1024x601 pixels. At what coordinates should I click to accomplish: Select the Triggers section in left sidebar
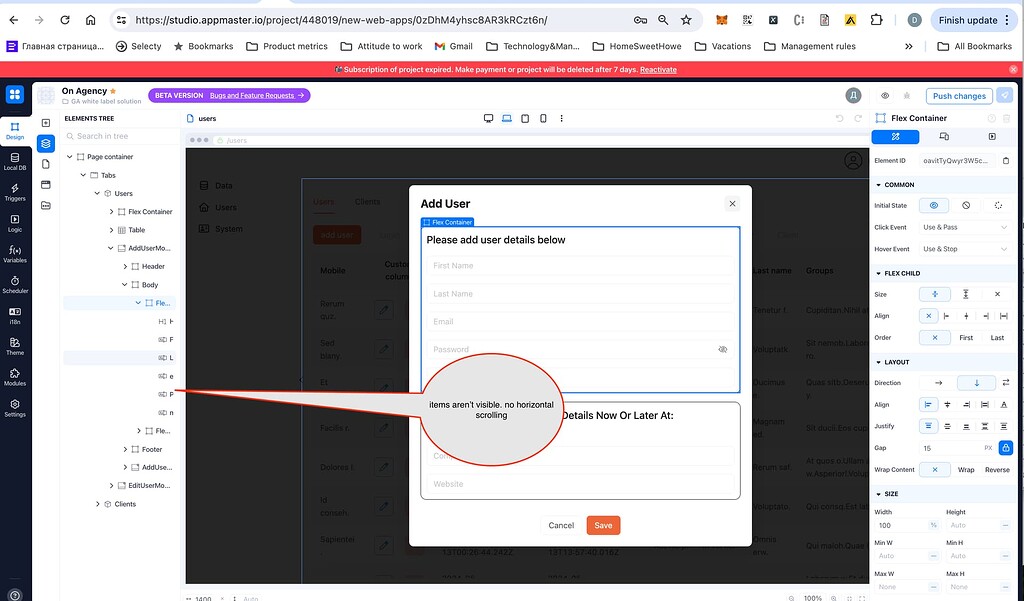16,190
